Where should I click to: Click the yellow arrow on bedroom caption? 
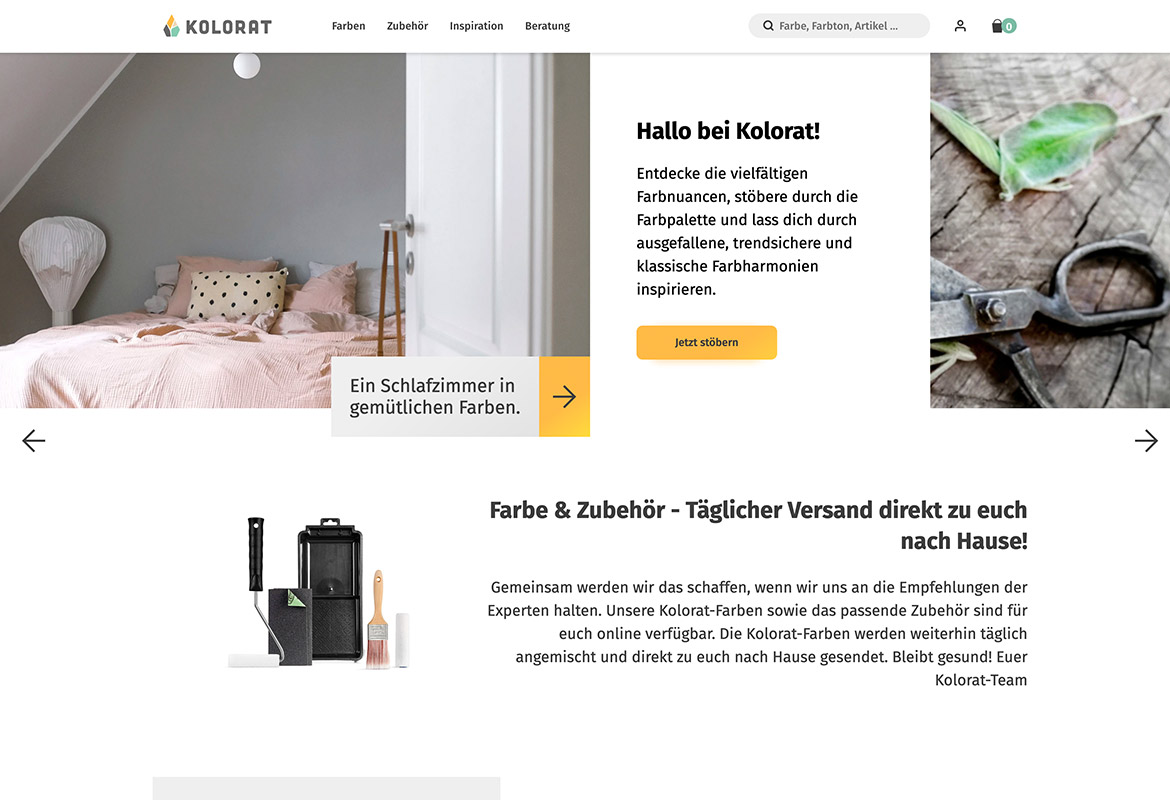coord(564,396)
